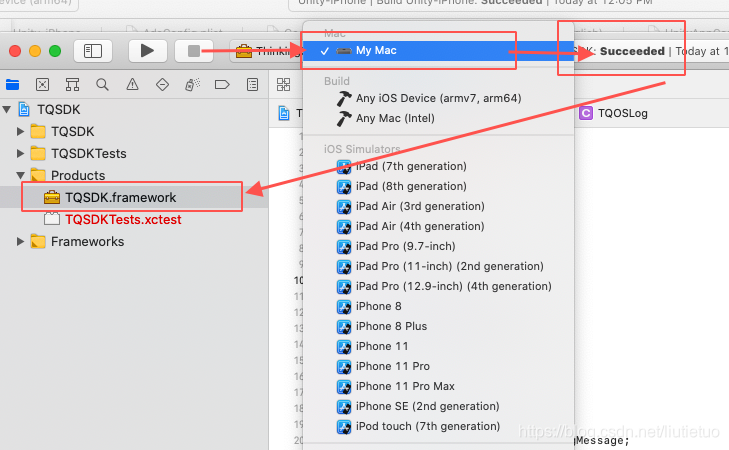Choose Any Mac (Intel) destination

coord(438,119)
